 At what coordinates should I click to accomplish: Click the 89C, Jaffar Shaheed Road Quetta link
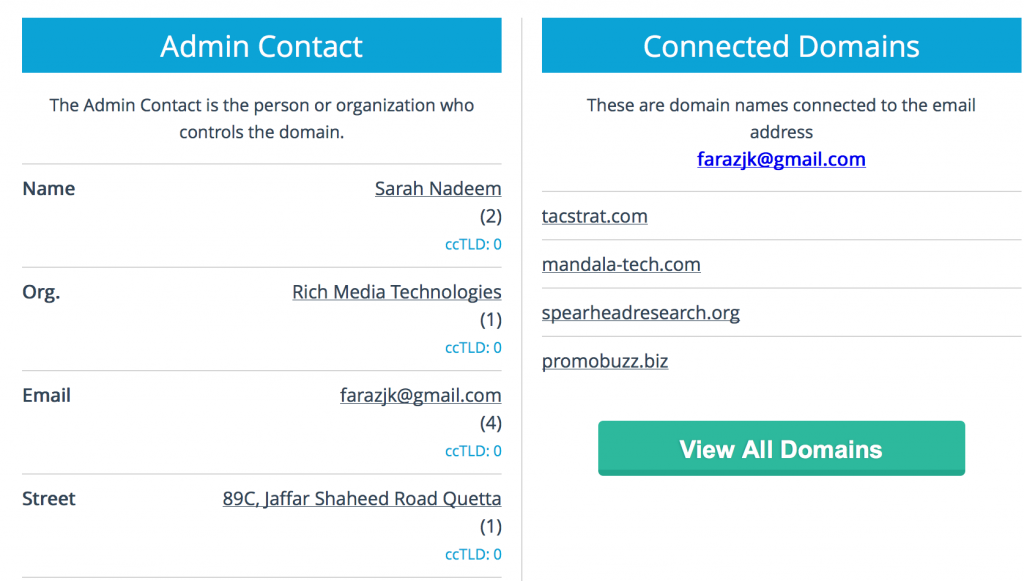coord(362,499)
